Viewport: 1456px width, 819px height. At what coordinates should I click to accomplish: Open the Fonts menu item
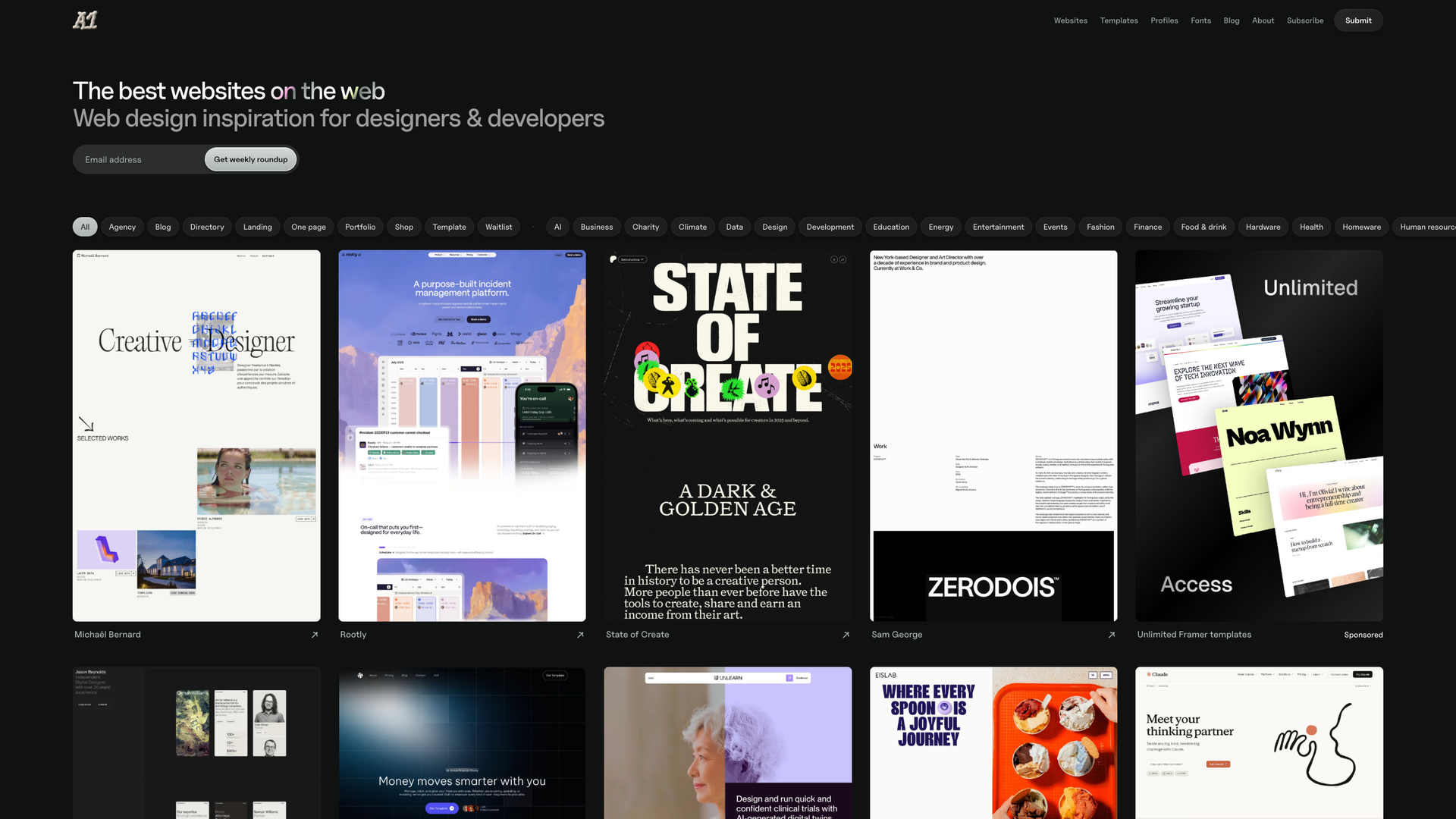(x=1200, y=20)
